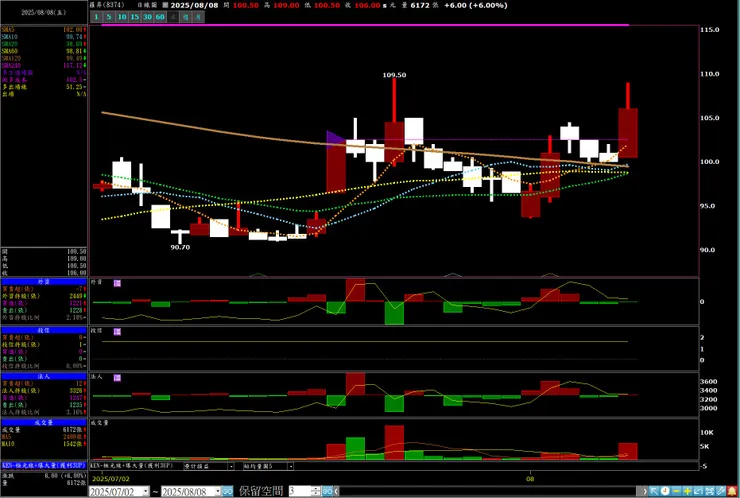The height and width of the screenshot is (498, 740).
Task: Click the purple triangle marker on the chart
Action: coord(335,139)
